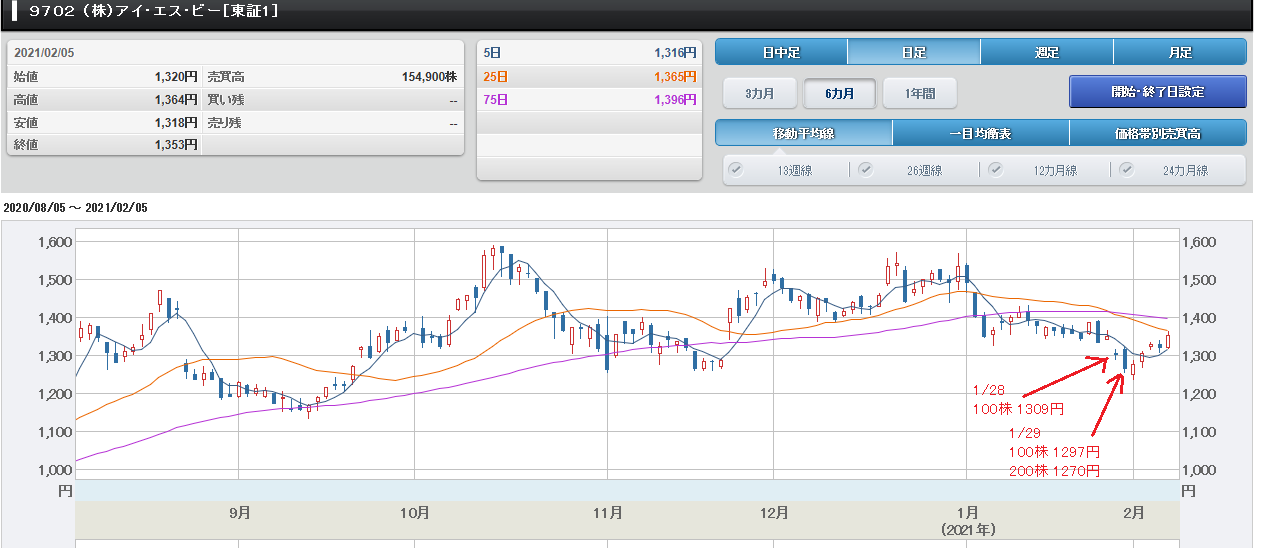
Task: Choose the 6カ月 period button
Action: coord(840,93)
